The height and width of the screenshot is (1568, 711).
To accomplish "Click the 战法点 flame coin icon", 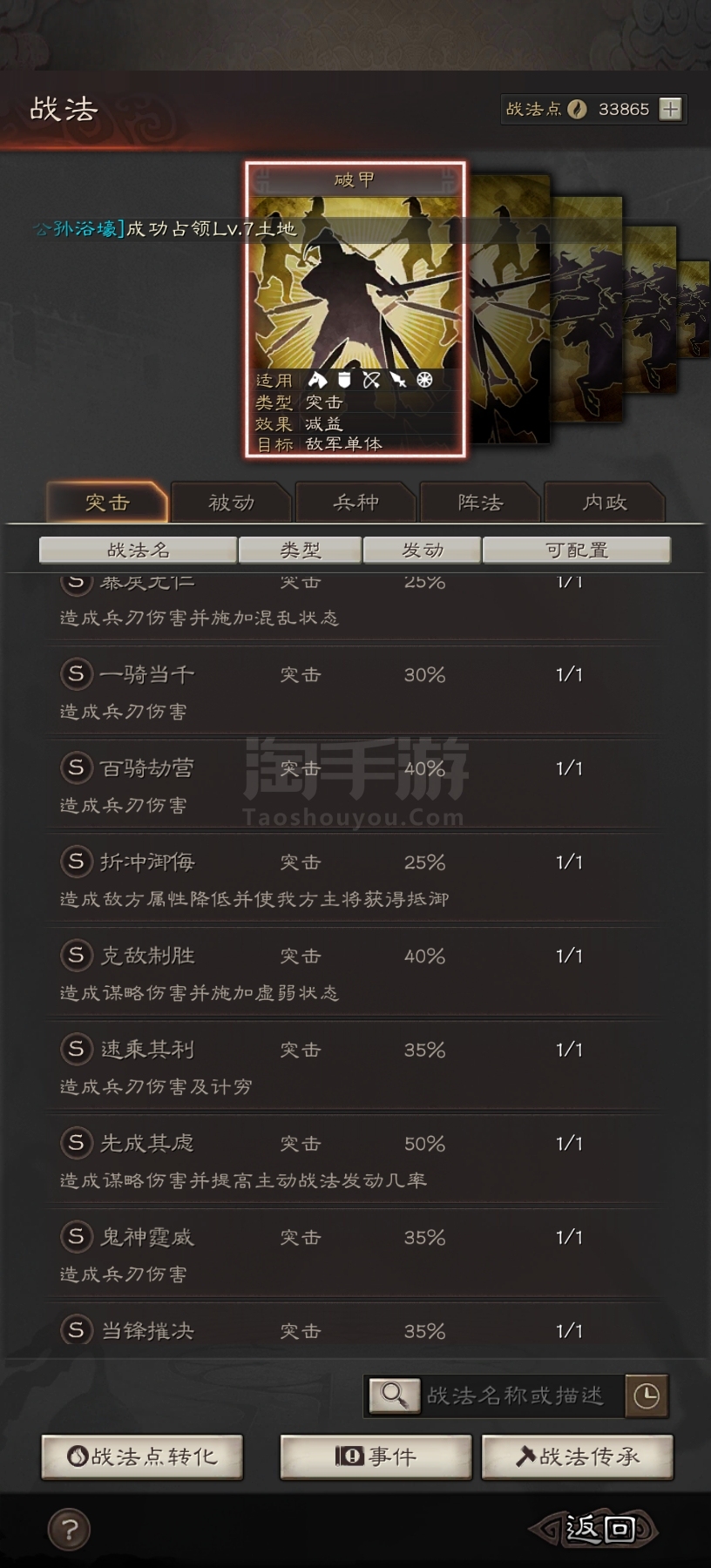I will pos(577,109).
